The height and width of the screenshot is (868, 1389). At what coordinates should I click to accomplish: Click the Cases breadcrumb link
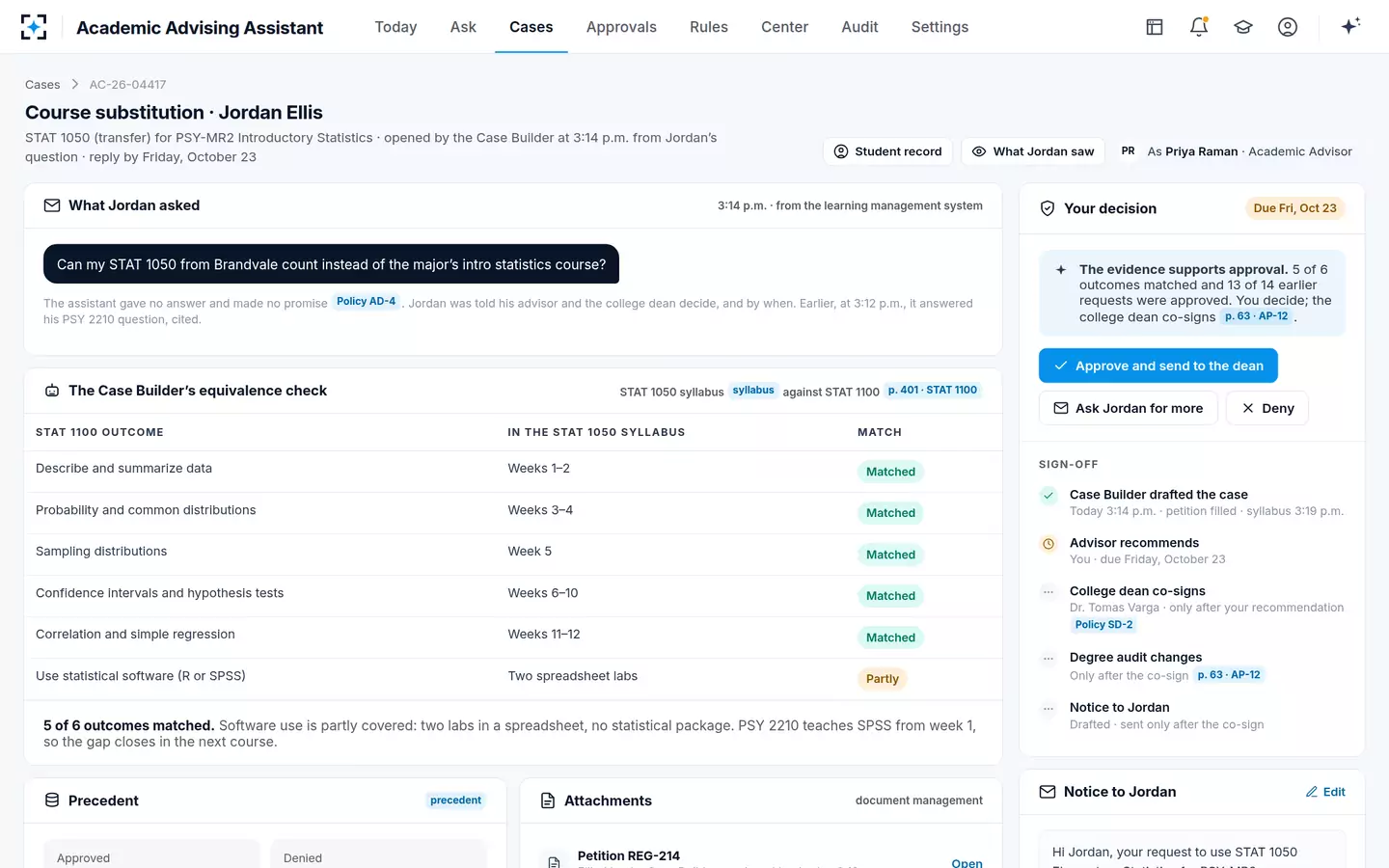[42, 85]
